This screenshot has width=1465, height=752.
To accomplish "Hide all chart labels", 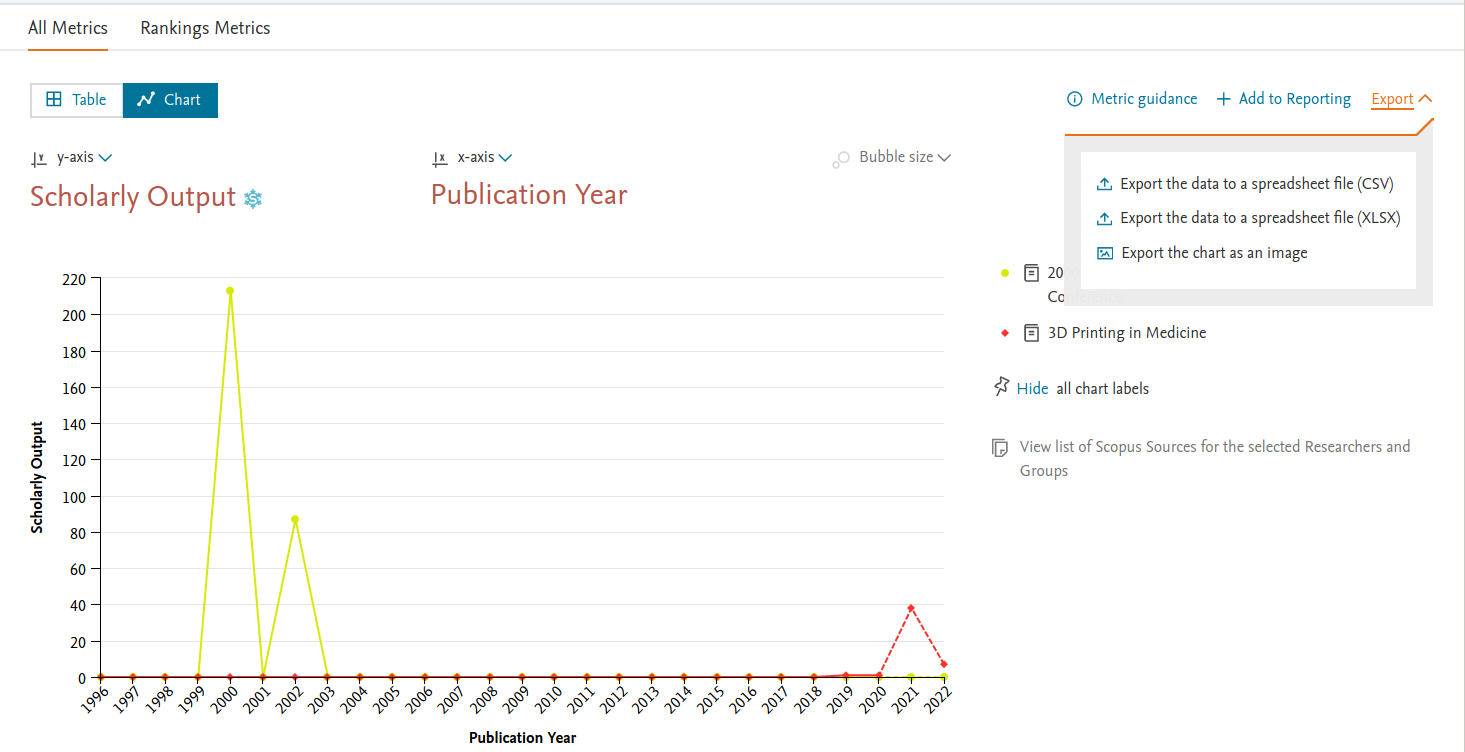I will point(1032,389).
